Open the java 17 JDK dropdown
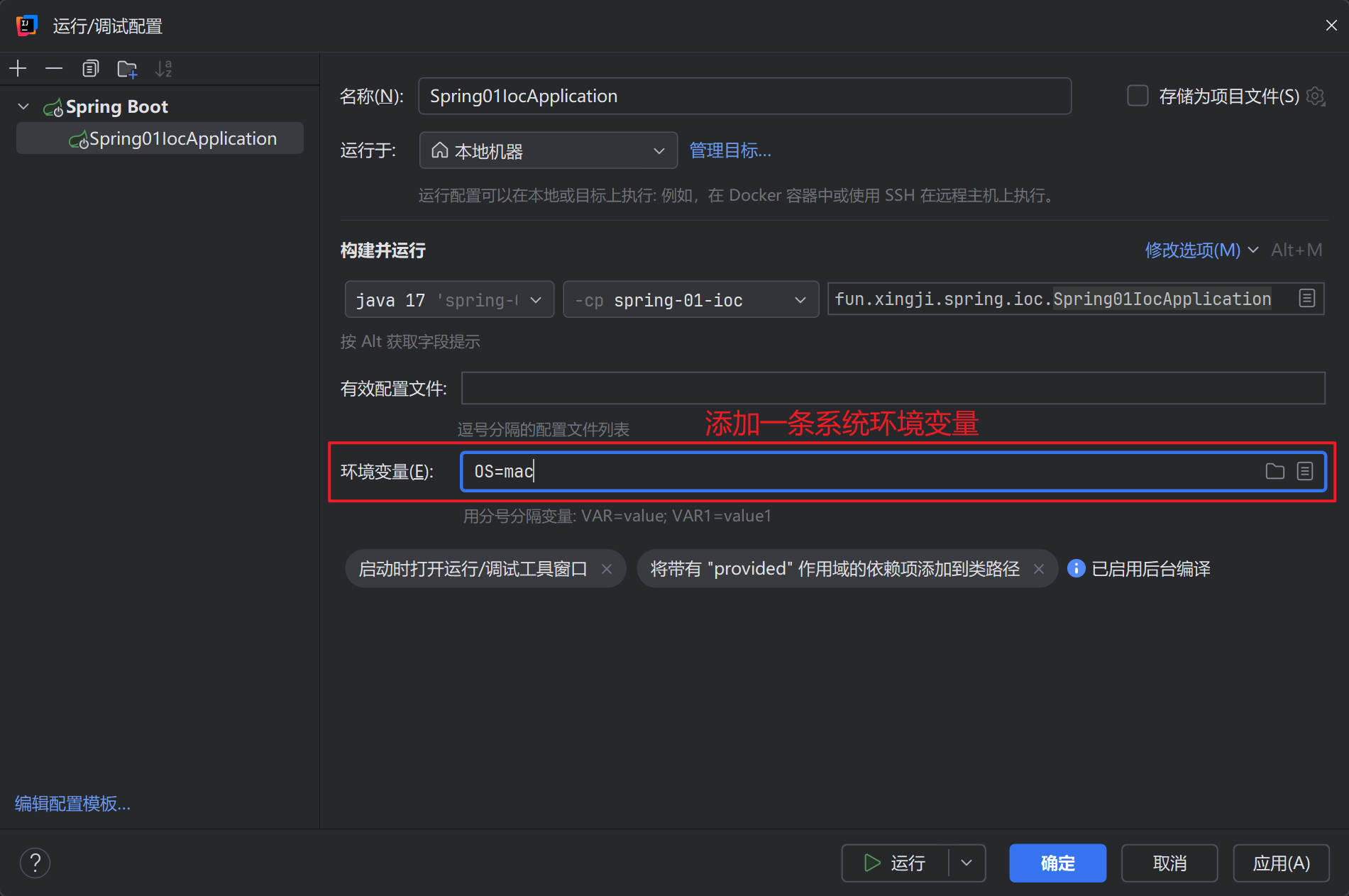This screenshot has width=1349, height=896. coord(448,300)
